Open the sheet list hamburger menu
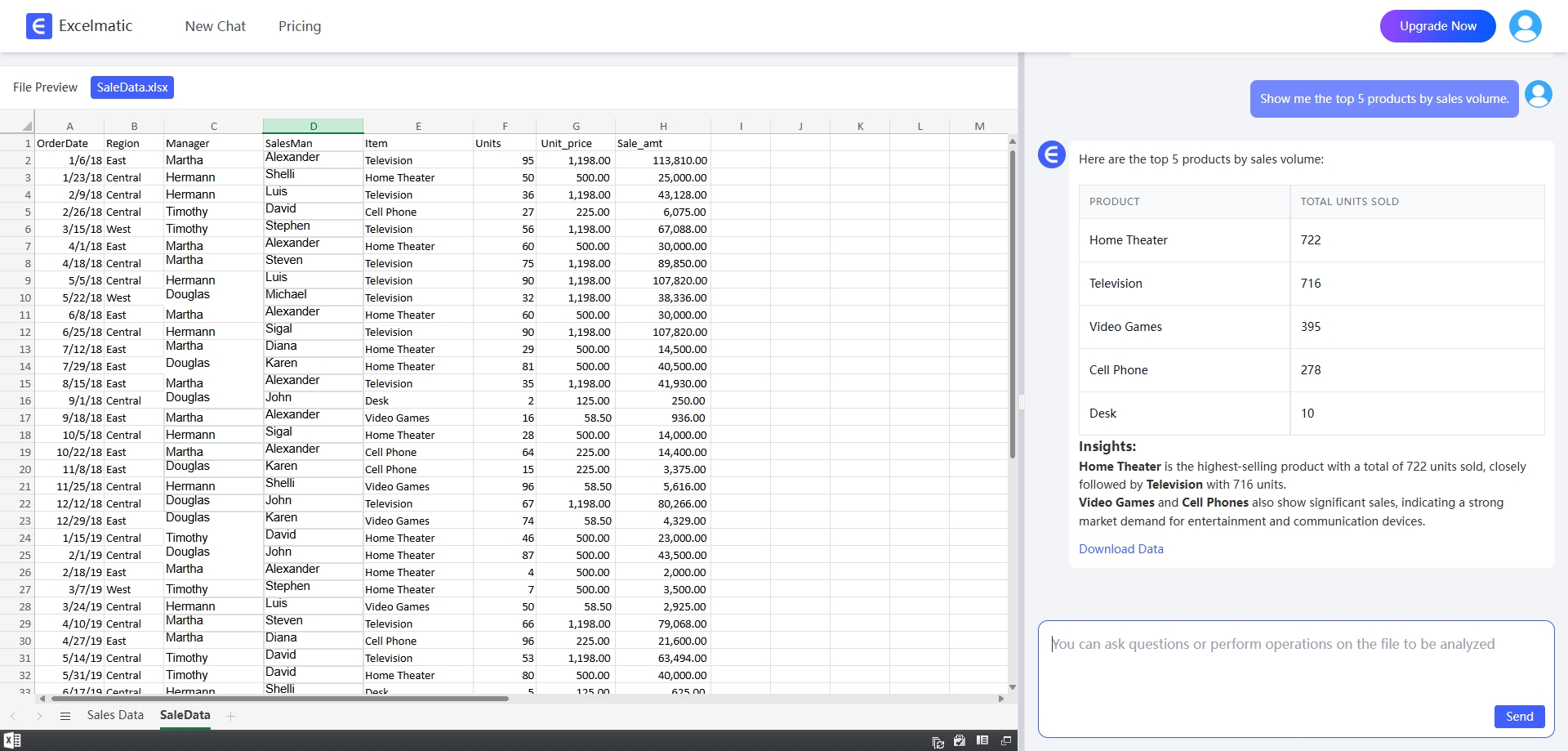Viewport: 1568px width, 751px height. click(x=65, y=716)
